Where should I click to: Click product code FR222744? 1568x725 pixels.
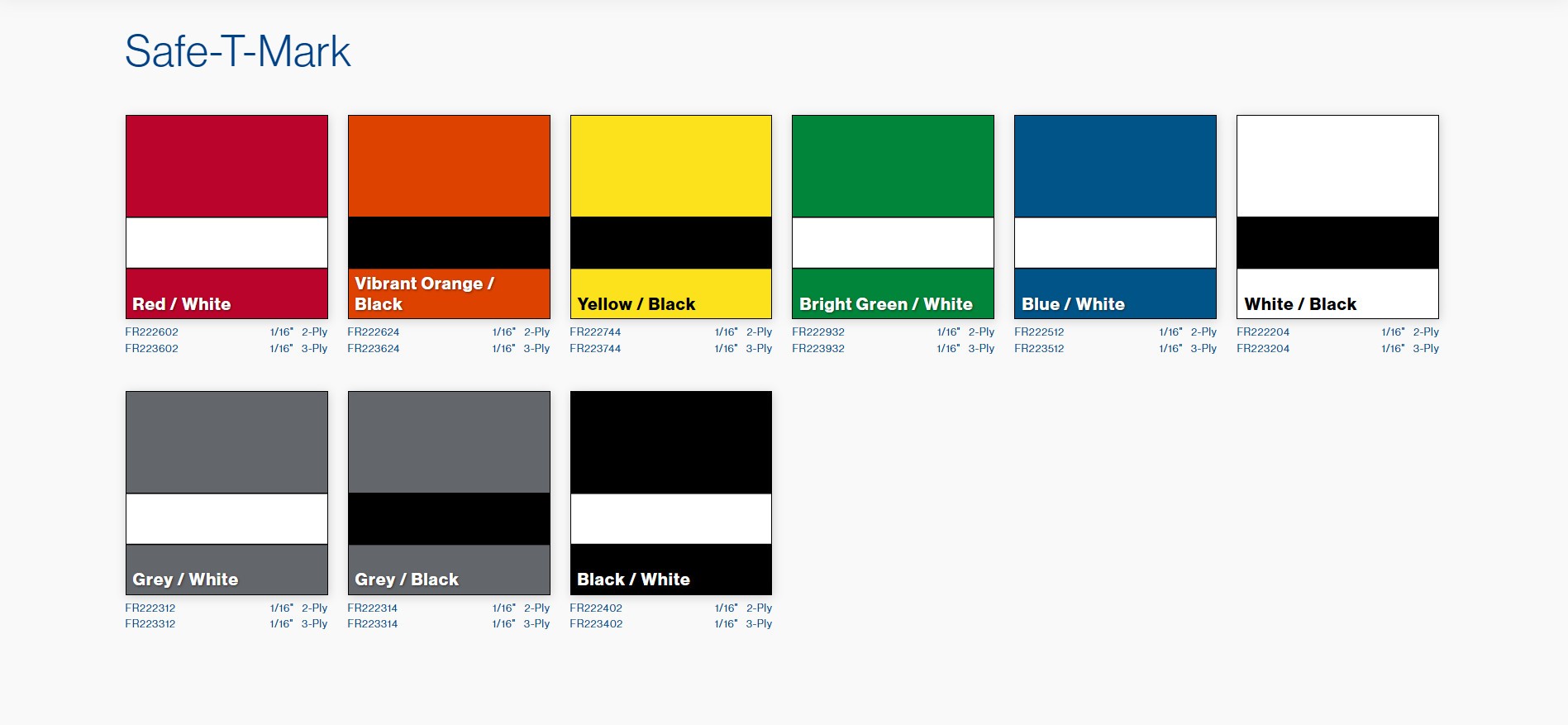click(x=595, y=332)
